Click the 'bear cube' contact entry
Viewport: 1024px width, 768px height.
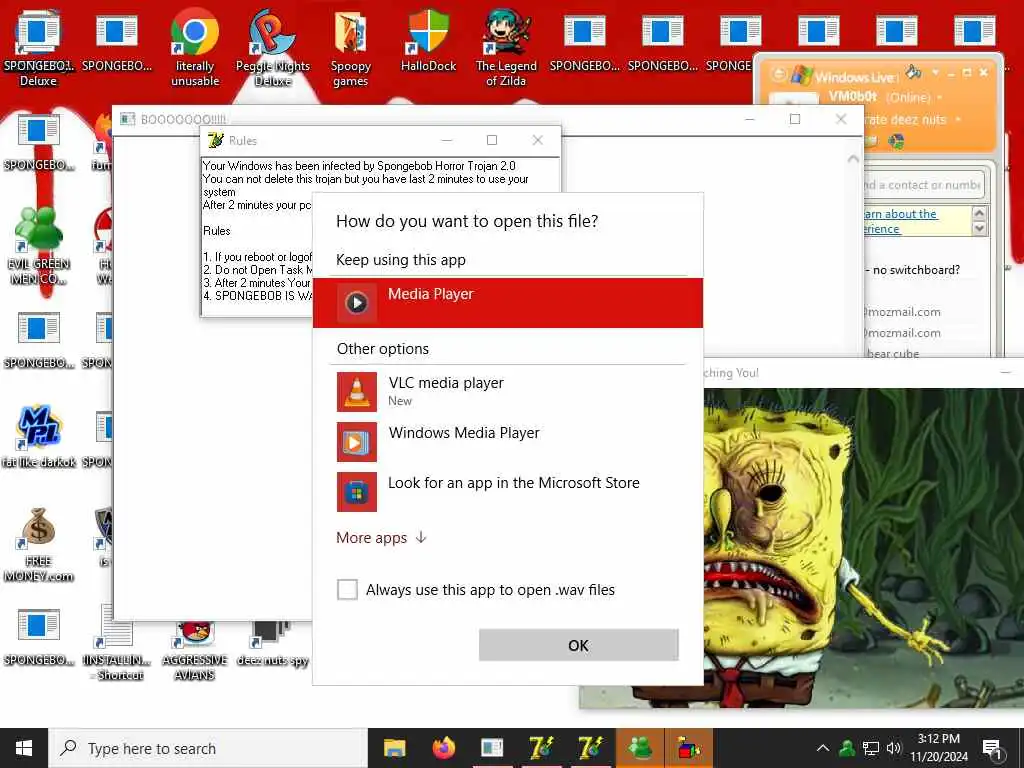[x=893, y=353]
